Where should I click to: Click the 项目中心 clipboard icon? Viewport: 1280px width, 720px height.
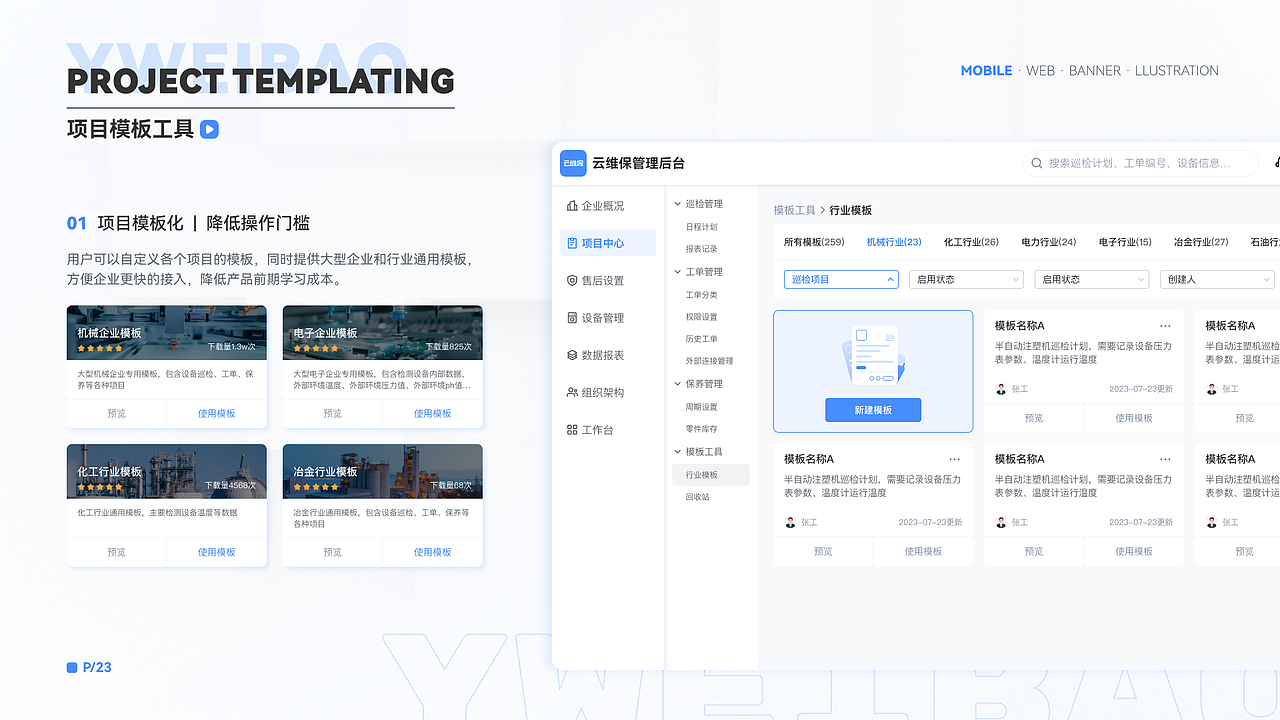click(572, 243)
